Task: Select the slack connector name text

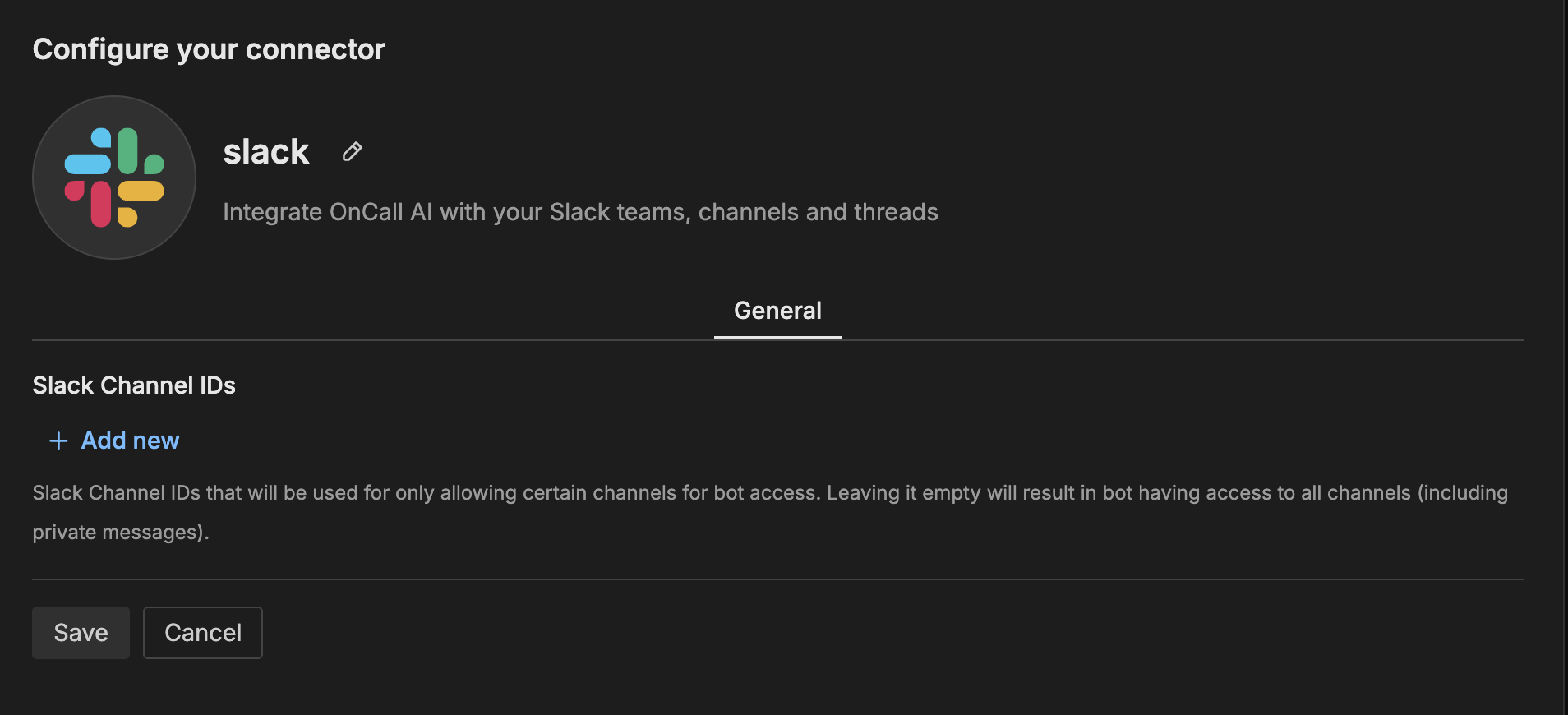Action: [x=266, y=152]
